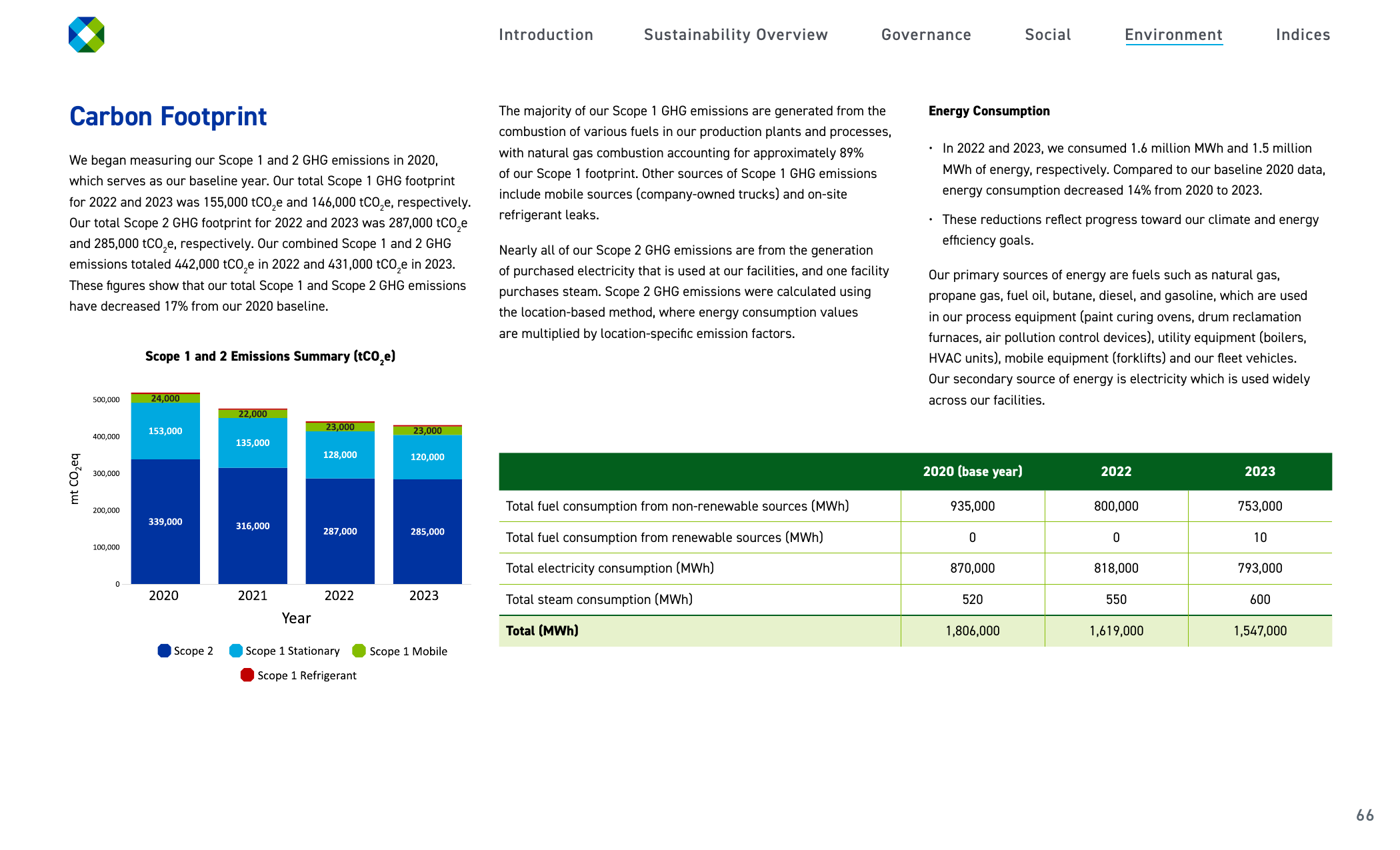The image size is (1400, 850).
Task: Click the Scope 1 Refrigerant legend swatch
Action: pos(247,675)
